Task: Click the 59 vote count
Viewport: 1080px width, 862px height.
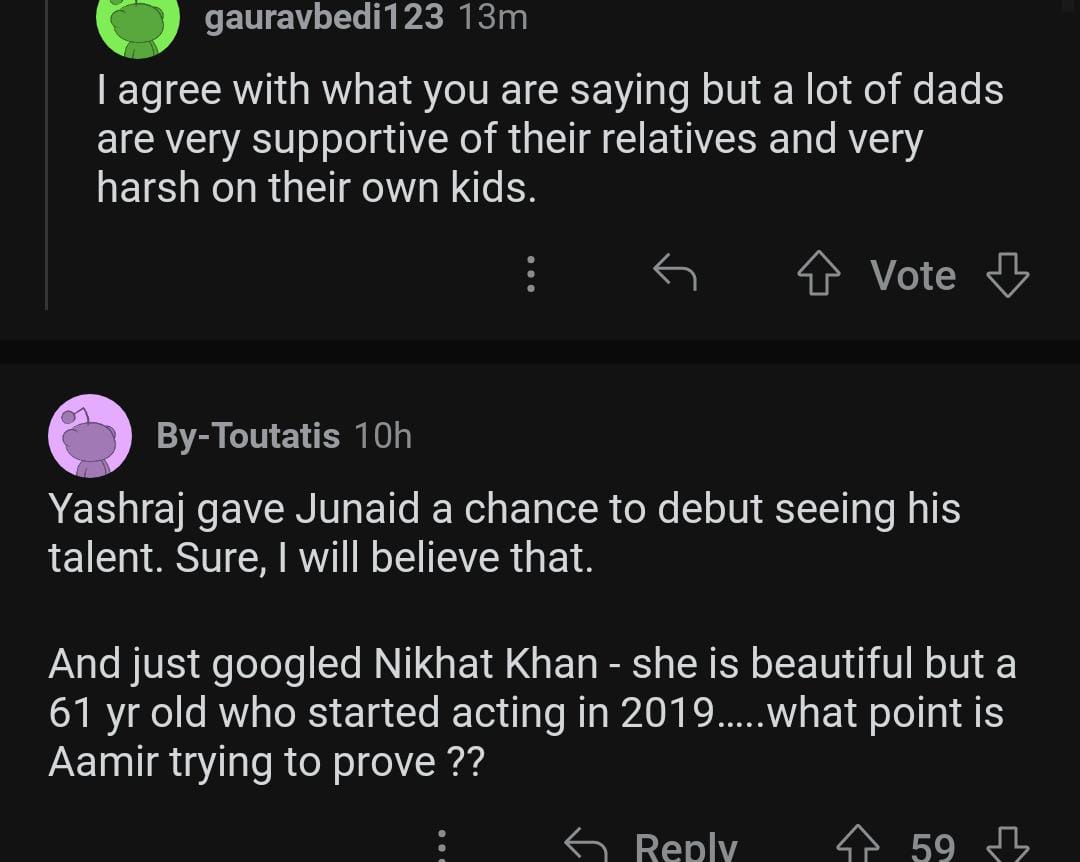Action: pos(932,847)
